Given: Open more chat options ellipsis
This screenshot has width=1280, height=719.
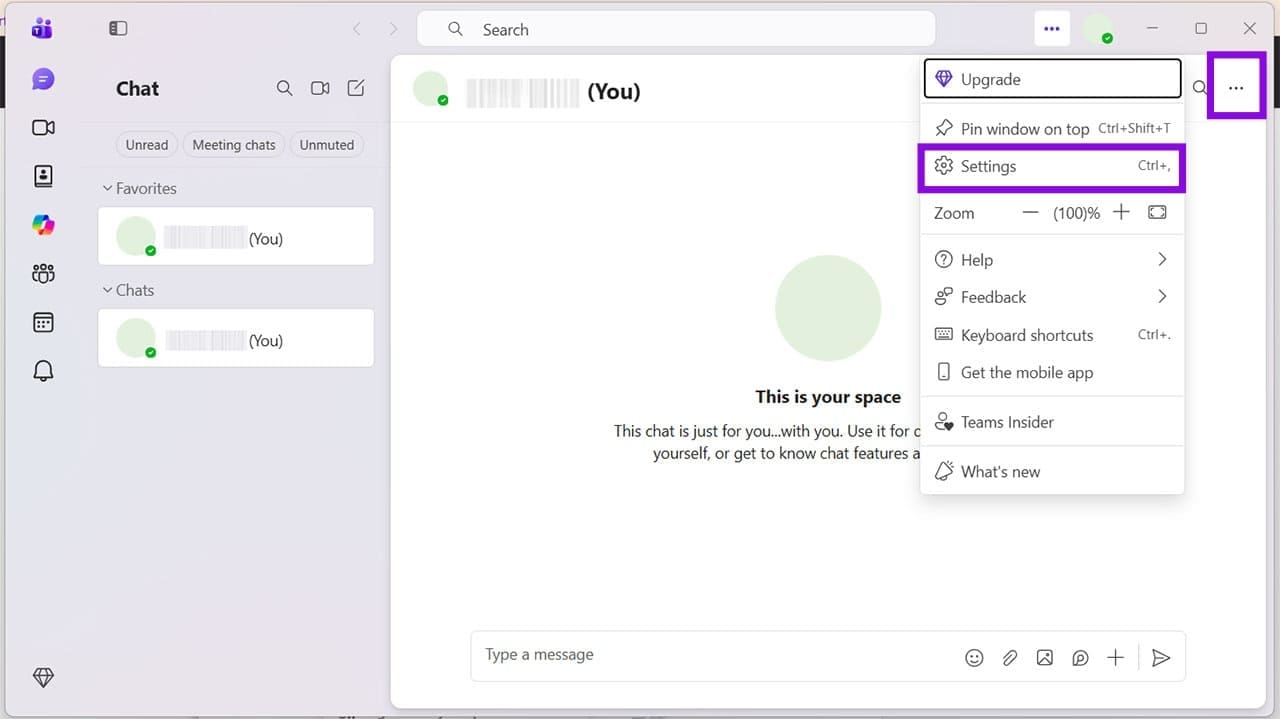Looking at the screenshot, I should (x=1236, y=88).
